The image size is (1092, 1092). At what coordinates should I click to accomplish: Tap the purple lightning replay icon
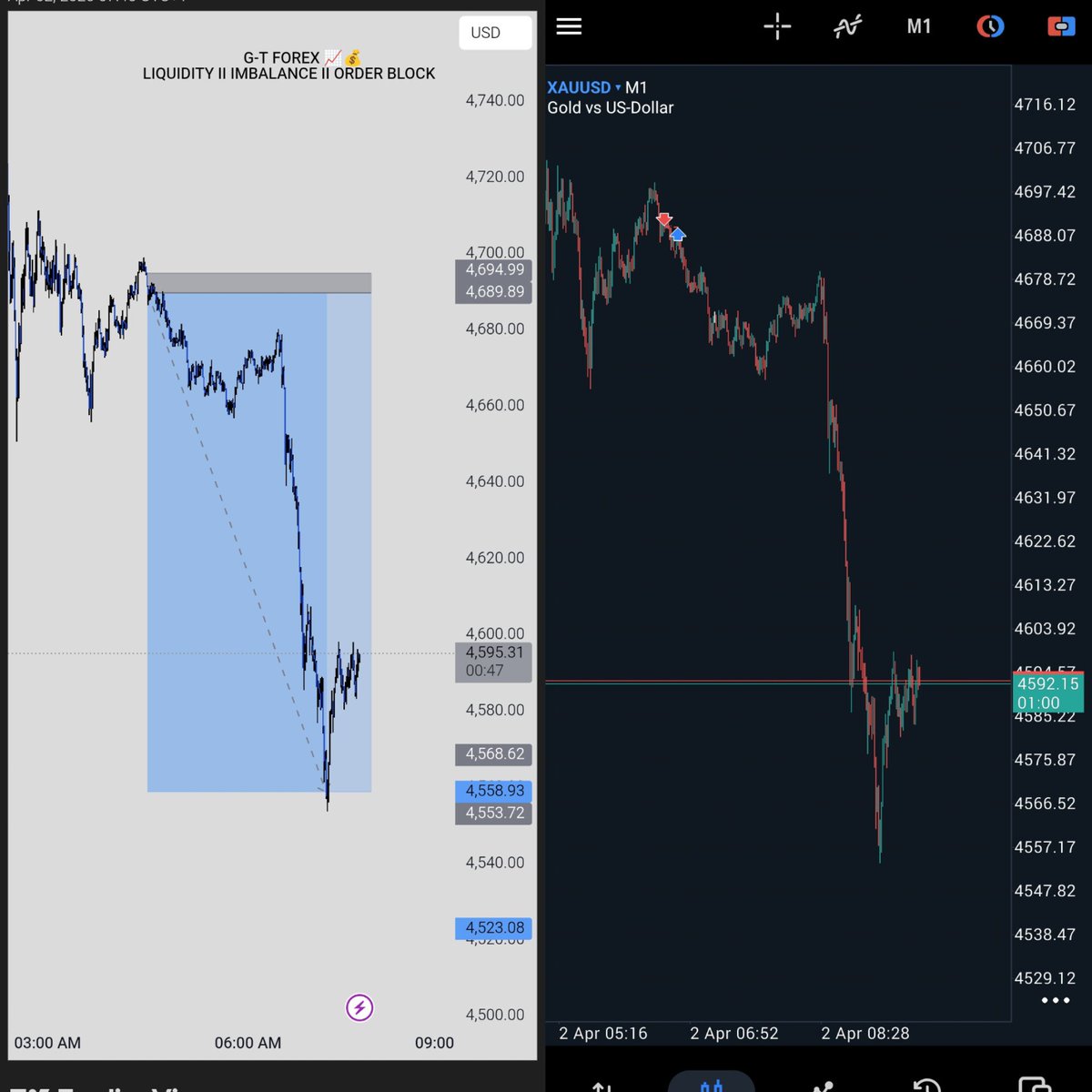[x=359, y=1007]
